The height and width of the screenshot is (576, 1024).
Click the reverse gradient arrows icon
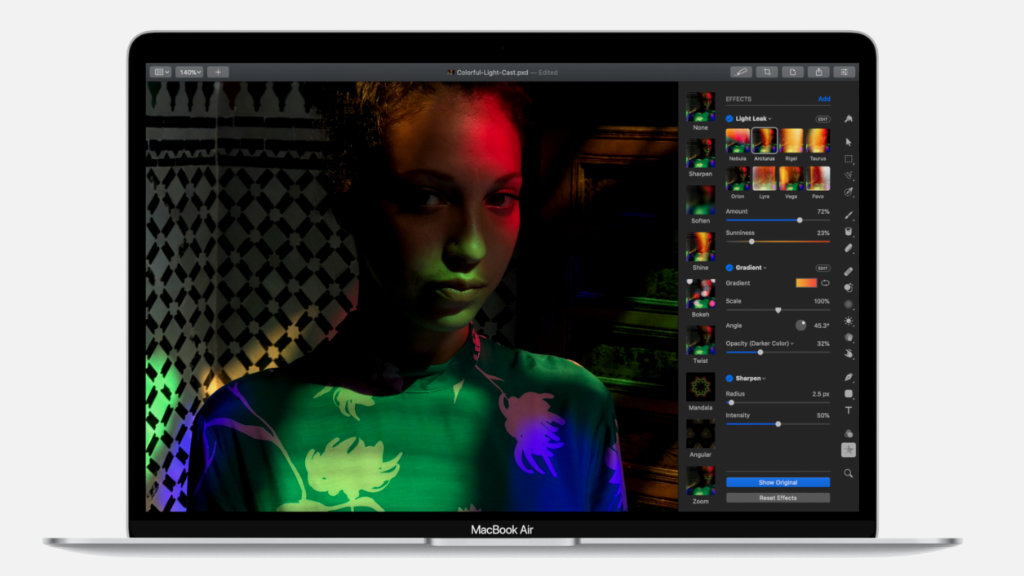coord(825,283)
